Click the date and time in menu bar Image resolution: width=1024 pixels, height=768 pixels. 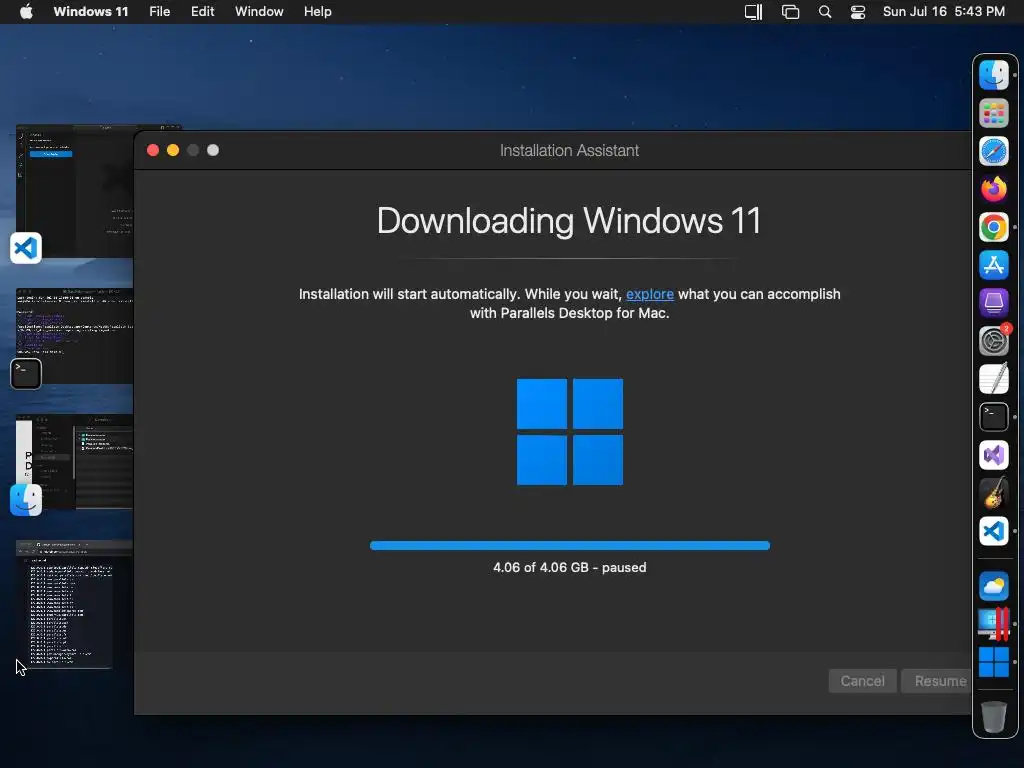(x=944, y=12)
